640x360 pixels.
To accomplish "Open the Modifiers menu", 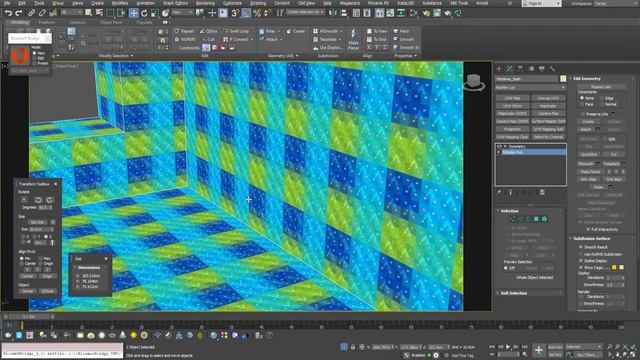I will [x=120, y=3].
